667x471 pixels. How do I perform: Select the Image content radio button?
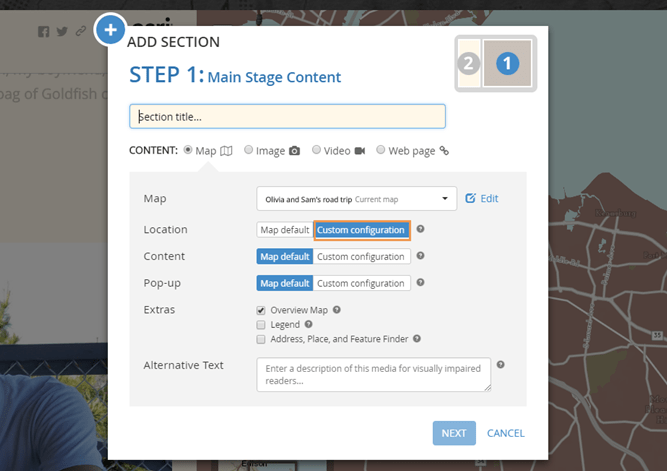click(249, 150)
